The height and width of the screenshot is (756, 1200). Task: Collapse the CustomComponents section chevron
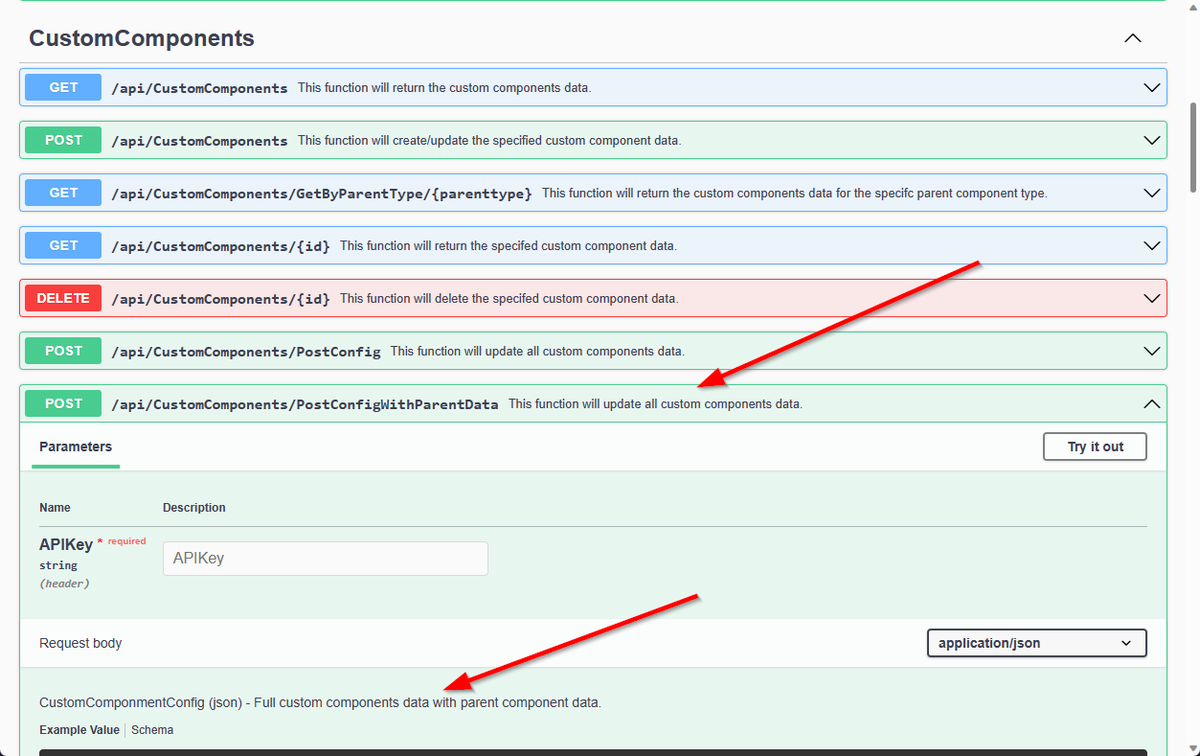tap(1132, 38)
